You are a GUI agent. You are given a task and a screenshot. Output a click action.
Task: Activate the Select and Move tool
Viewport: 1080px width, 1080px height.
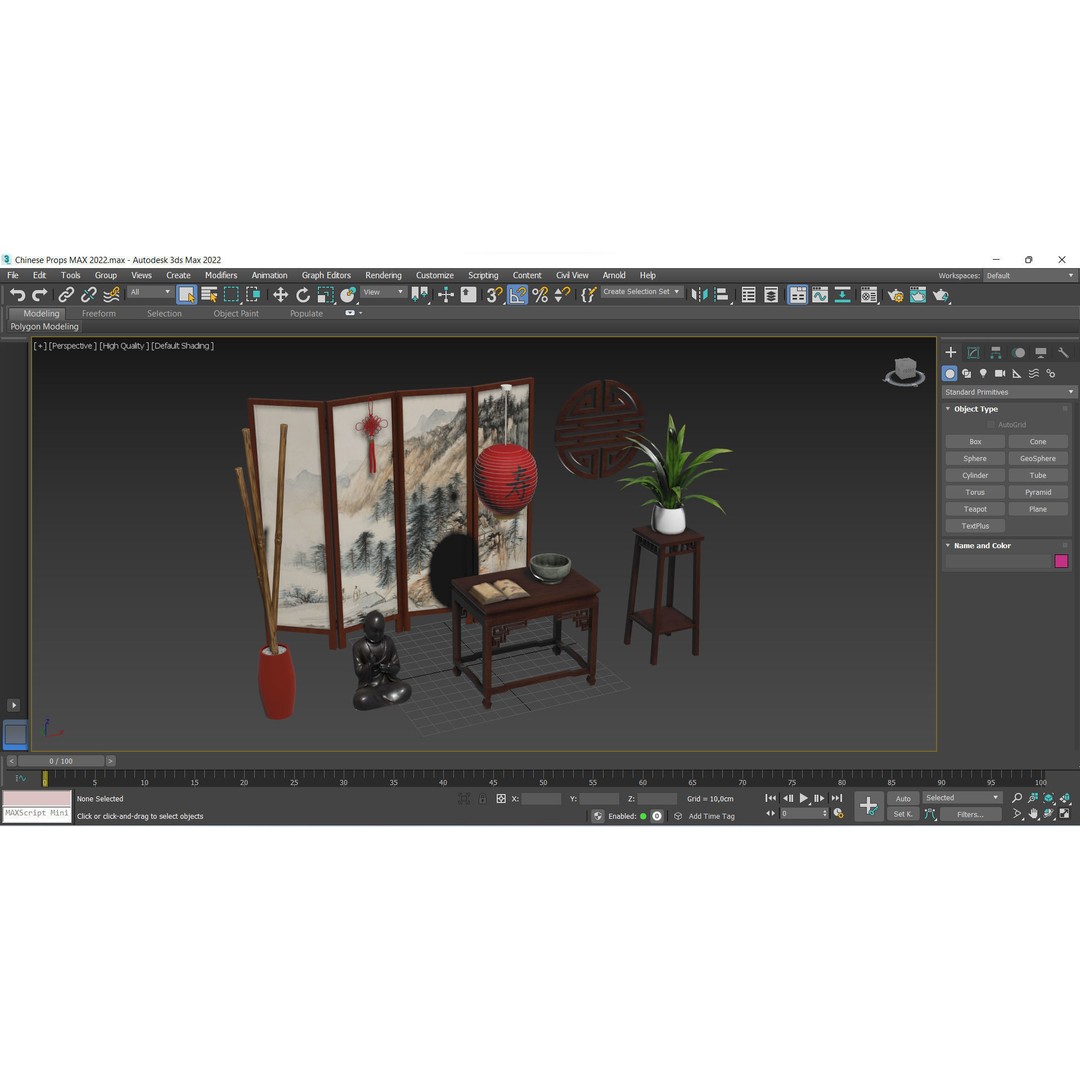(x=280, y=295)
